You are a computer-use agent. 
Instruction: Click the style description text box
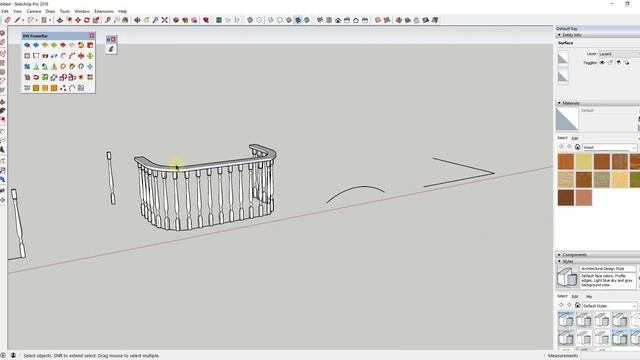[x=608, y=281]
